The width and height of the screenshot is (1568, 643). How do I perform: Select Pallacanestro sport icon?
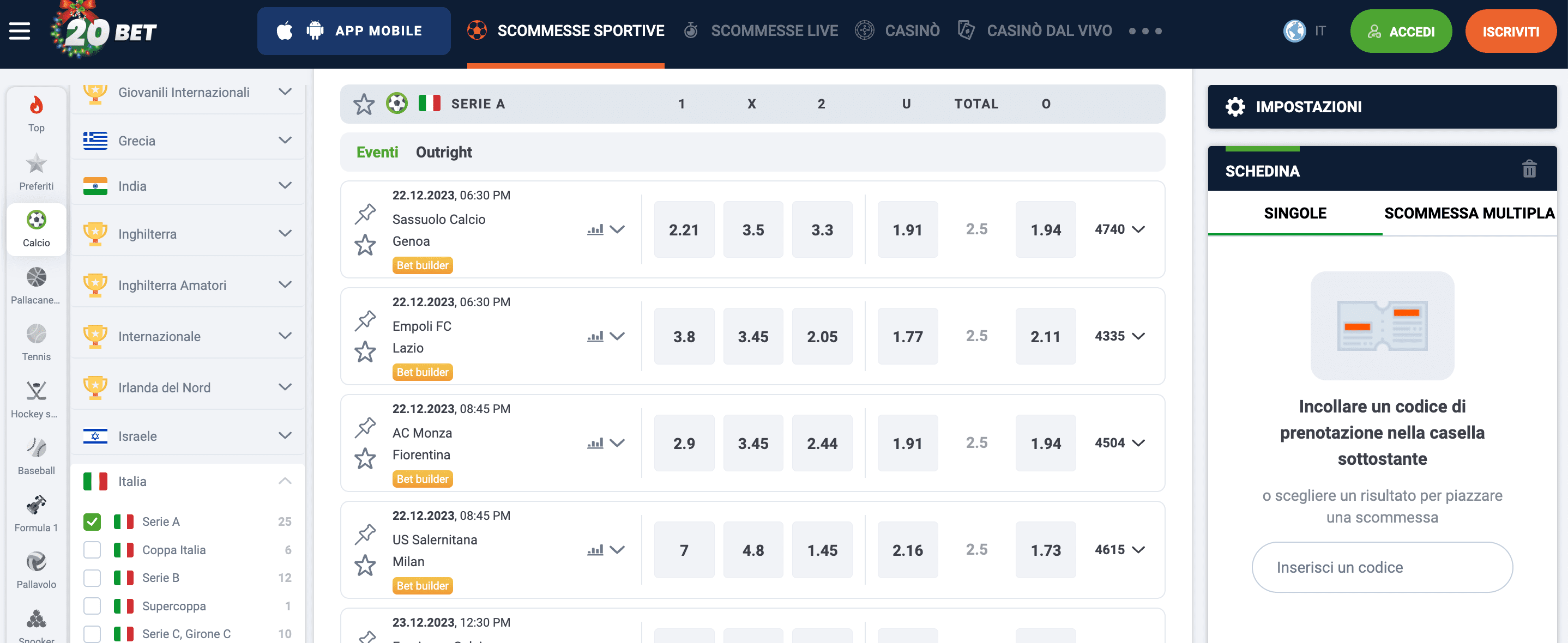point(37,286)
